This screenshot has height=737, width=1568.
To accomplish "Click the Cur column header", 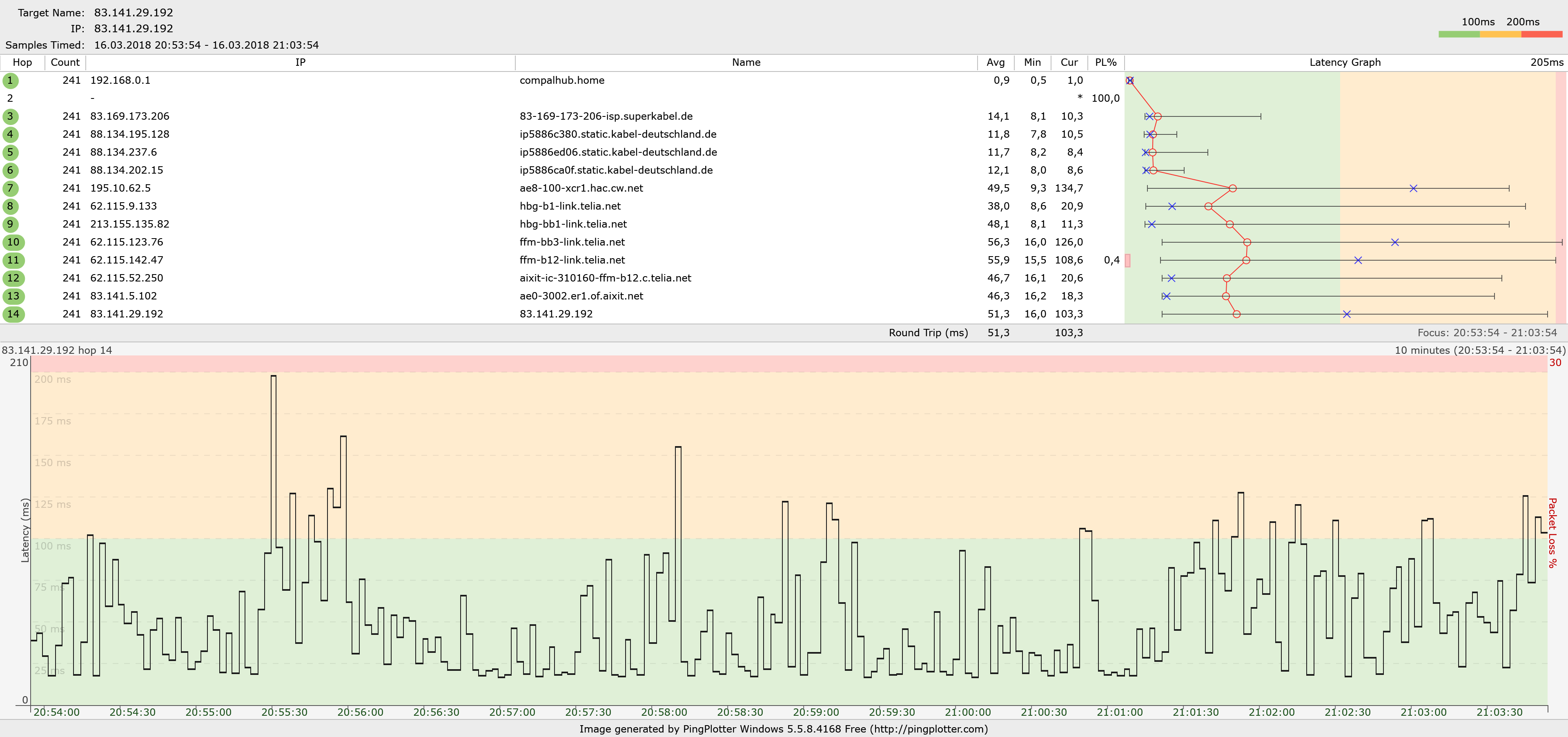I will point(1069,62).
